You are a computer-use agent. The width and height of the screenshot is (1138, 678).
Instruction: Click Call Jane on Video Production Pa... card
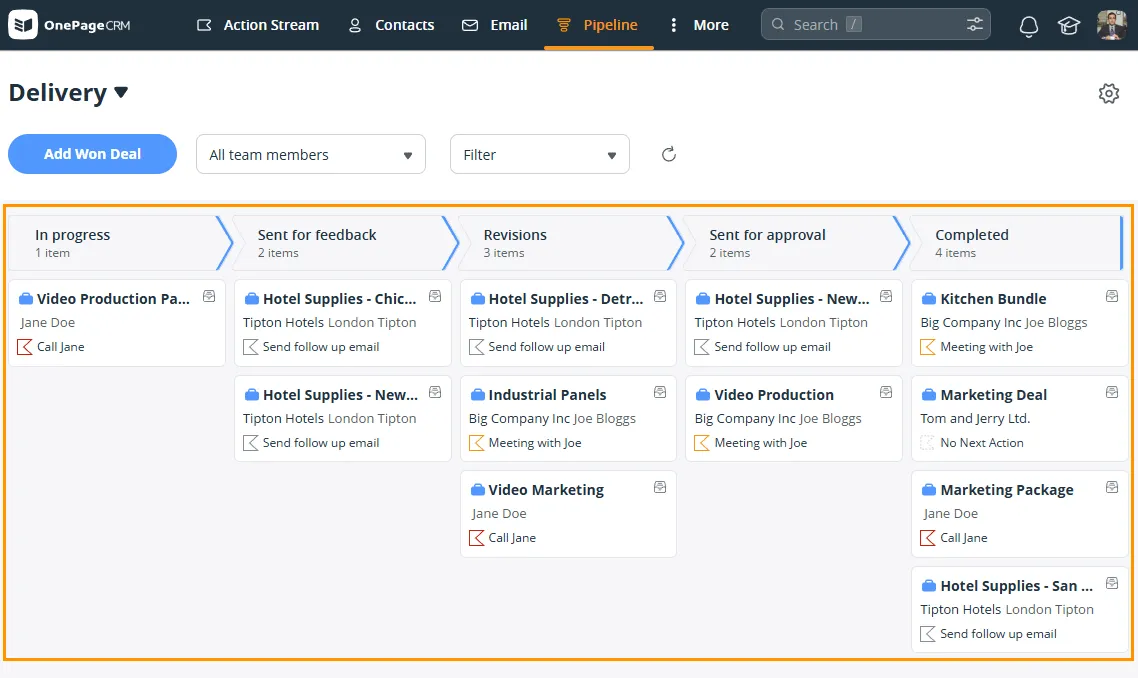click(60, 347)
